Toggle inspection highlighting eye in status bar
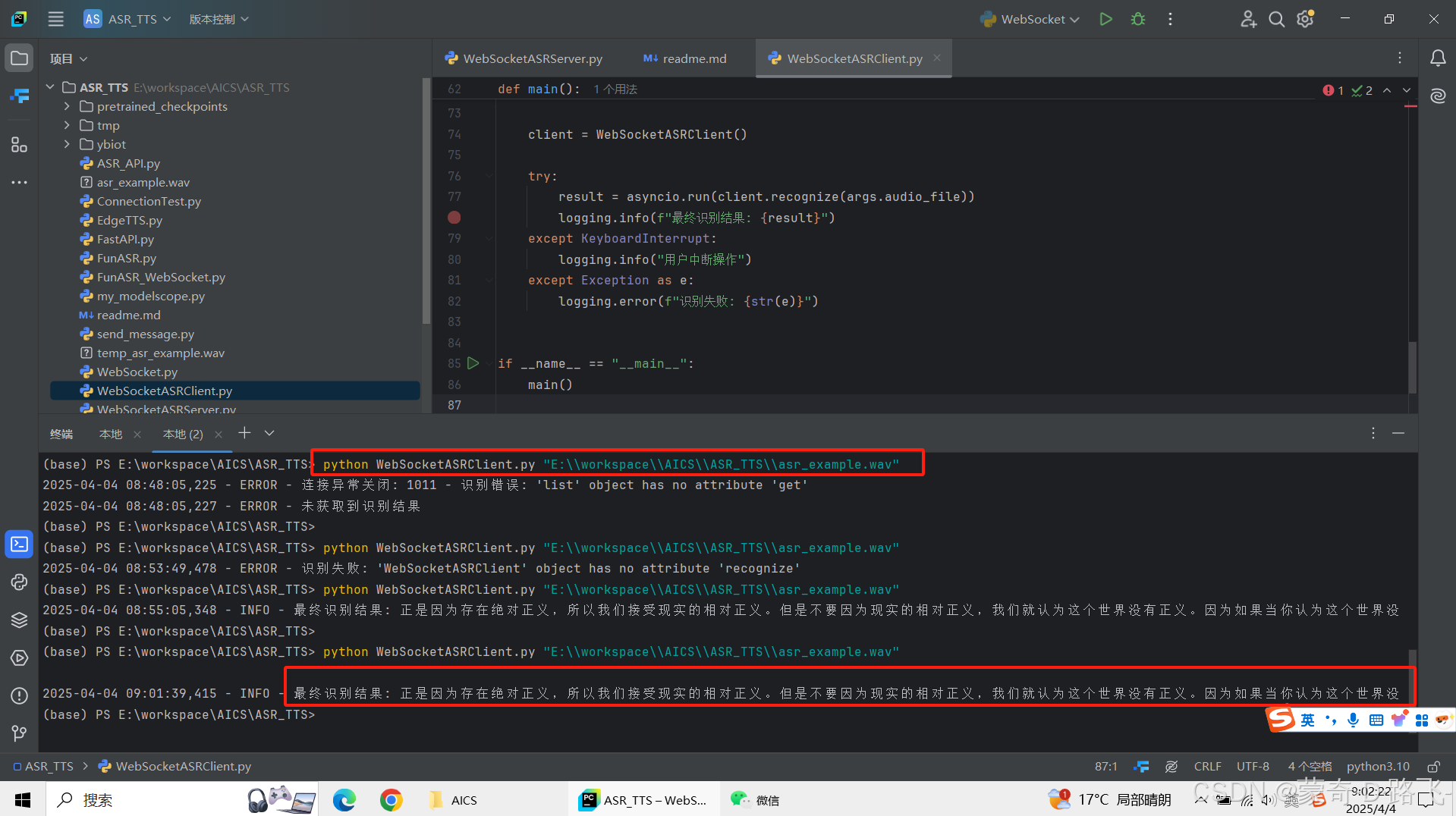Screen dimensions: 1456x816 1171,766
